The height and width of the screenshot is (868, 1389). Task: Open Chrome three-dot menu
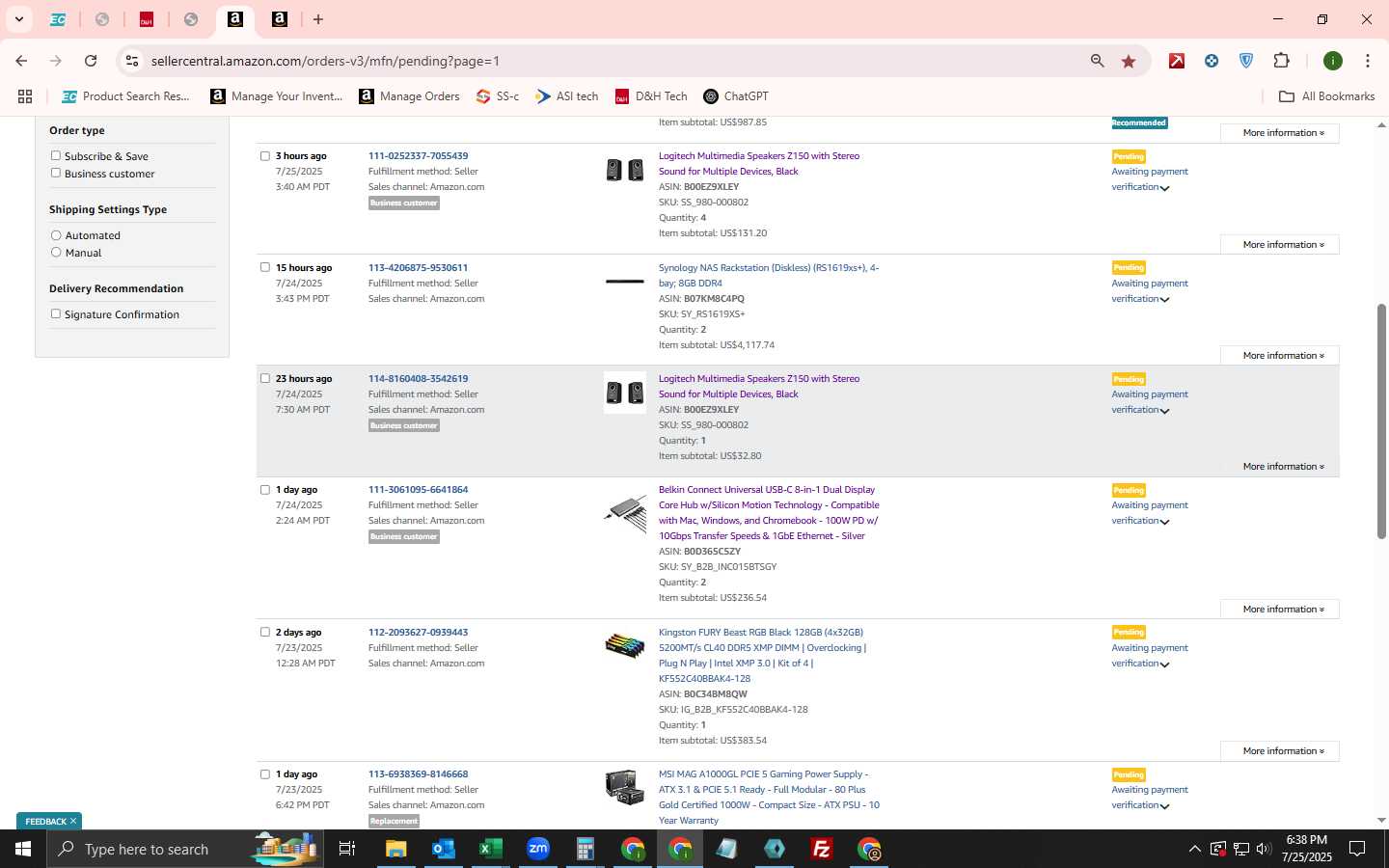point(1367,61)
